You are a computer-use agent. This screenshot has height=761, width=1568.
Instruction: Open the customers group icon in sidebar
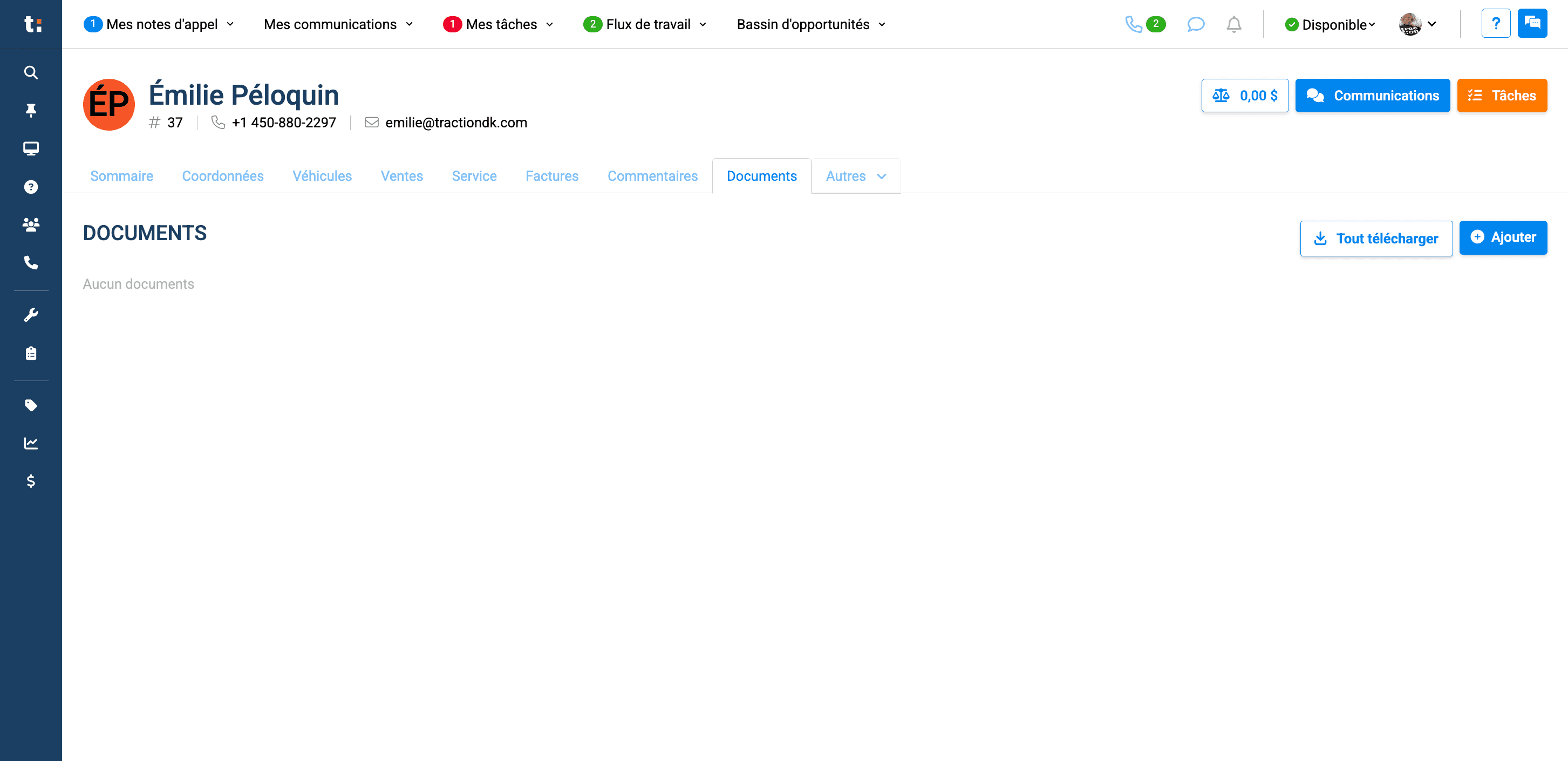tap(30, 225)
